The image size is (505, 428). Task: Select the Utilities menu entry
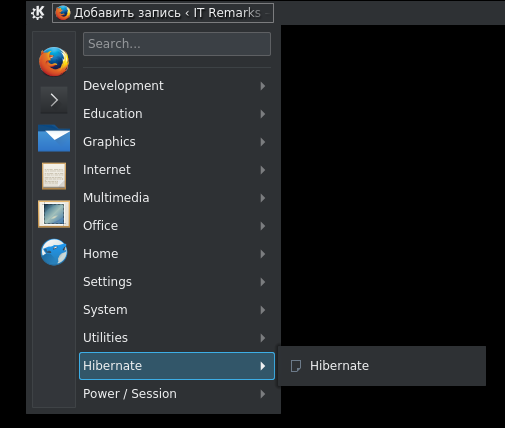click(x=177, y=338)
